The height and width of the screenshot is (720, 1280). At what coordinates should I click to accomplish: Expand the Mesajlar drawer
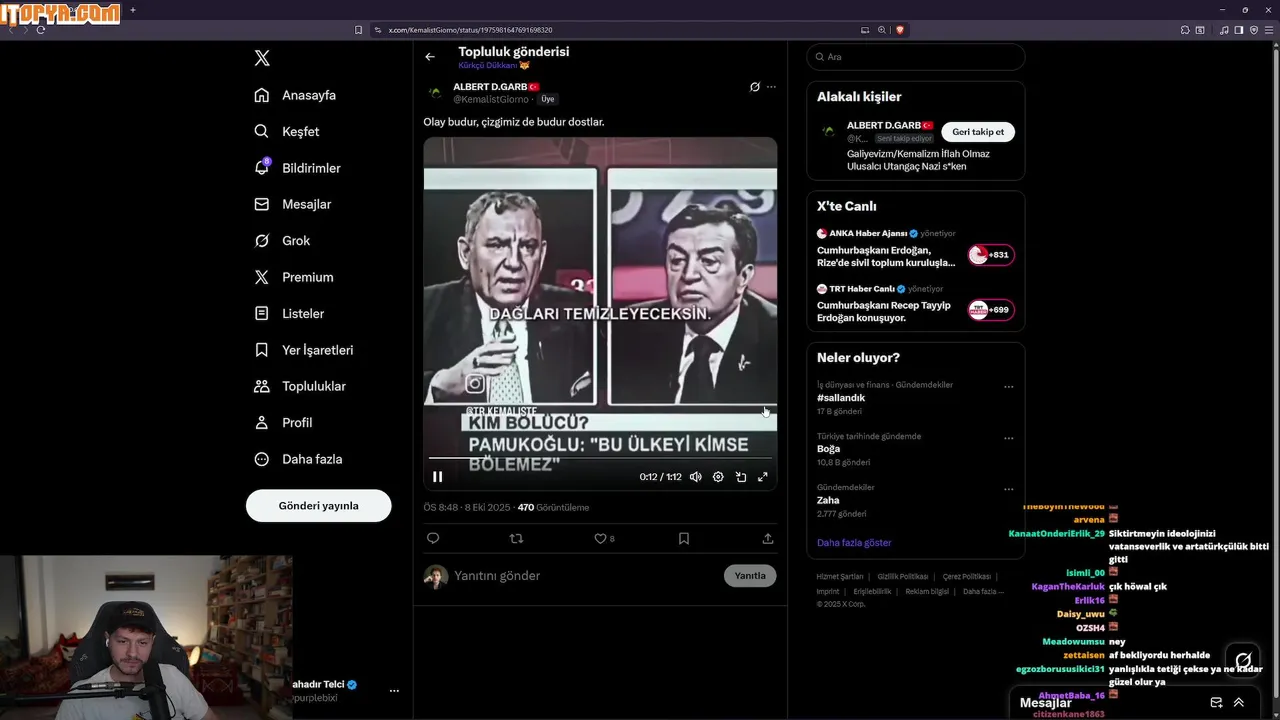[x=1239, y=703]
